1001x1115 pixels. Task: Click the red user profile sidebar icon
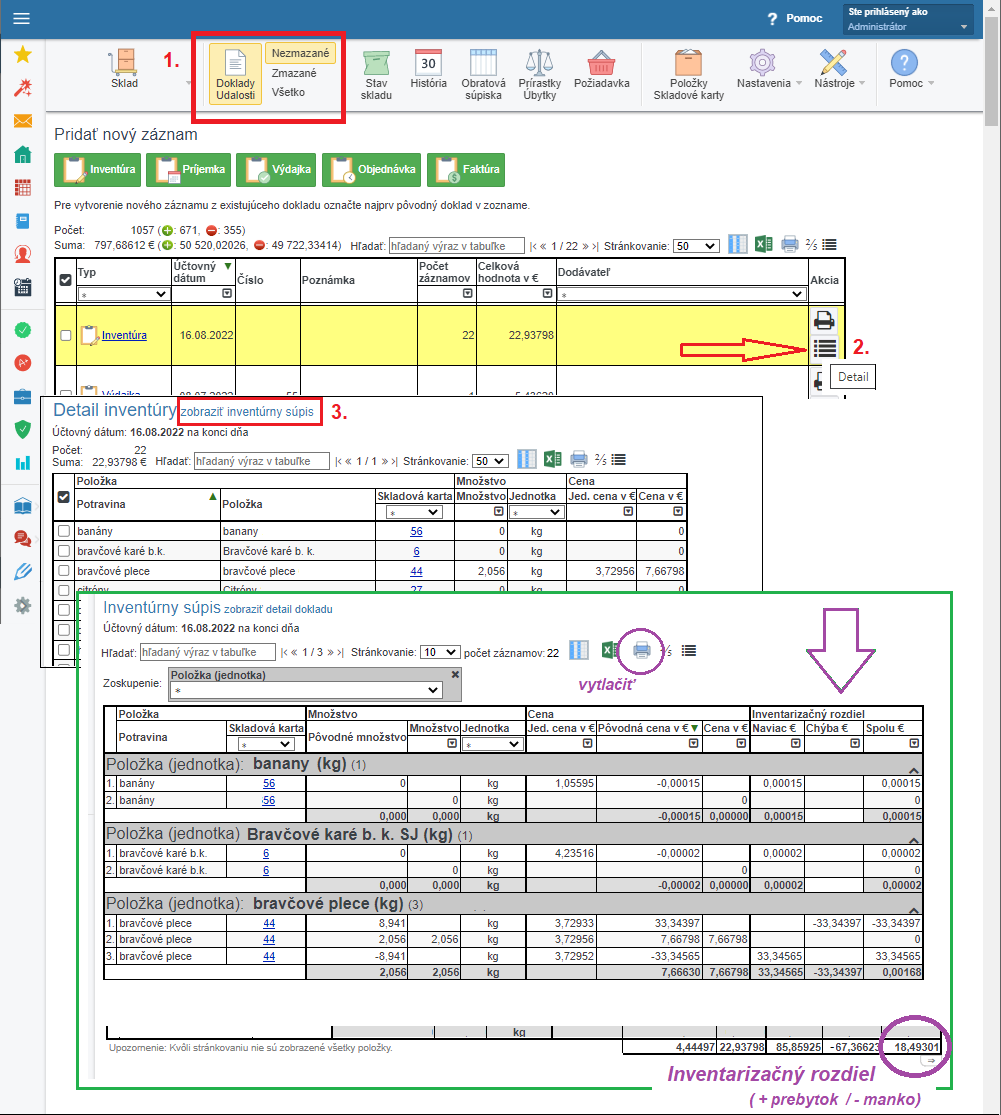[x=23, y=254]
